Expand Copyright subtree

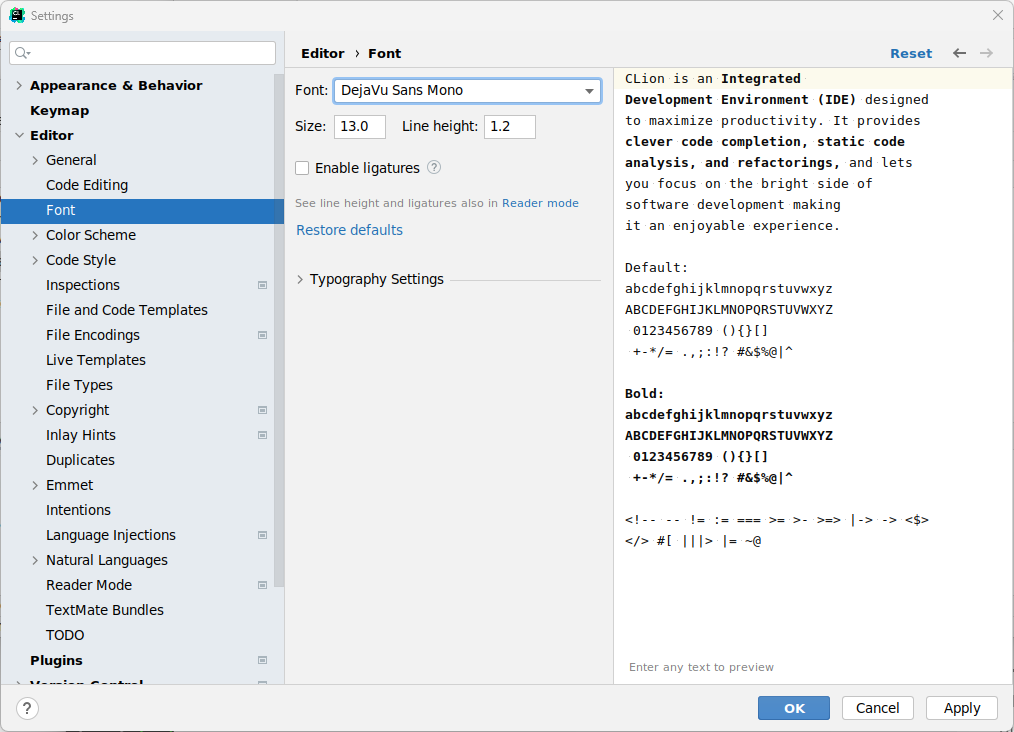(36, 410)
